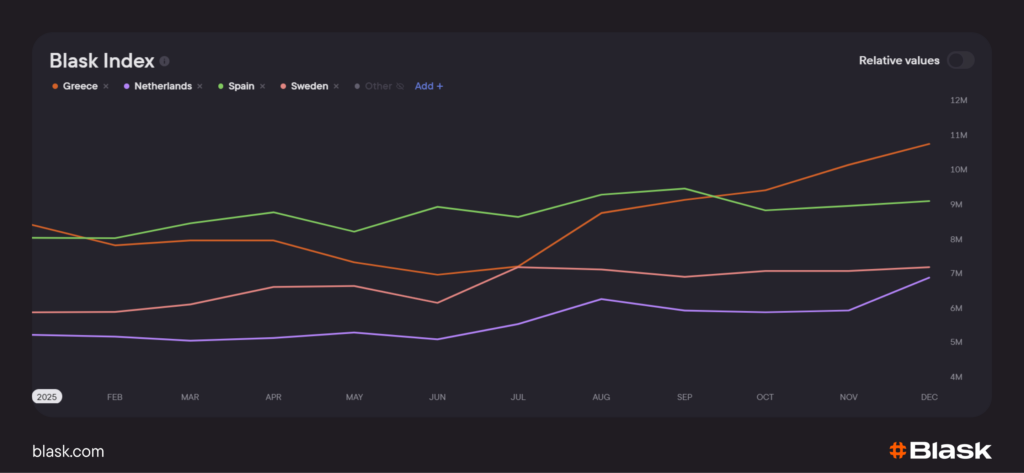Open the blask.com link

click(x=68, y=451)
